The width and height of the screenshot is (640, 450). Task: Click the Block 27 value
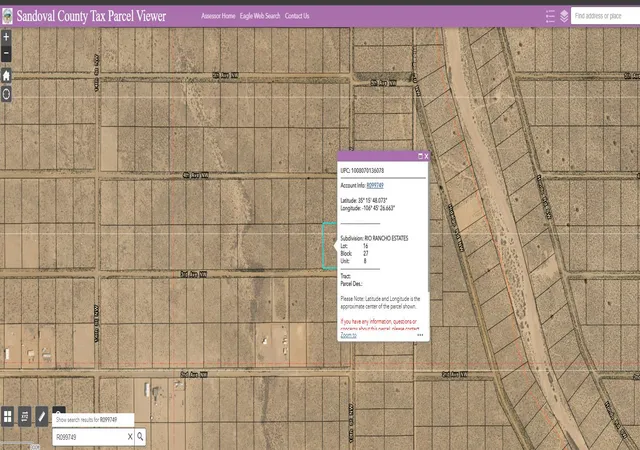point(366,253)
